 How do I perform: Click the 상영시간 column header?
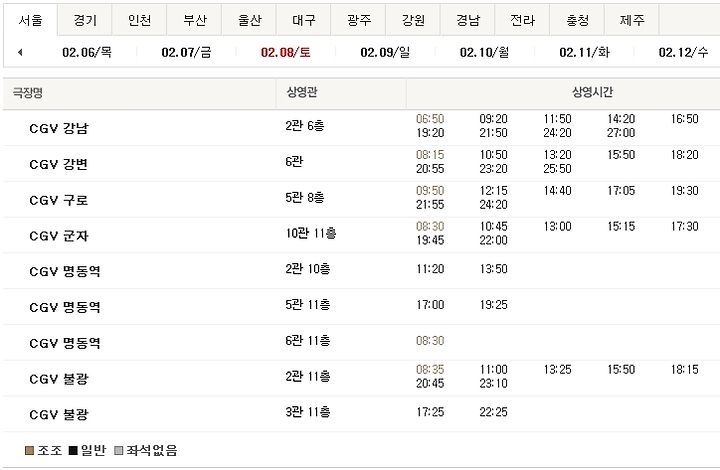pos(592,92)
